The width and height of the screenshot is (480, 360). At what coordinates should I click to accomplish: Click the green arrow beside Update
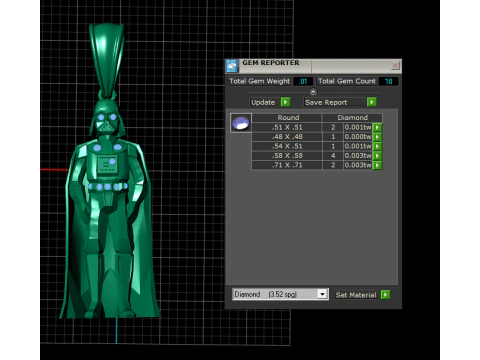(285, 102)
